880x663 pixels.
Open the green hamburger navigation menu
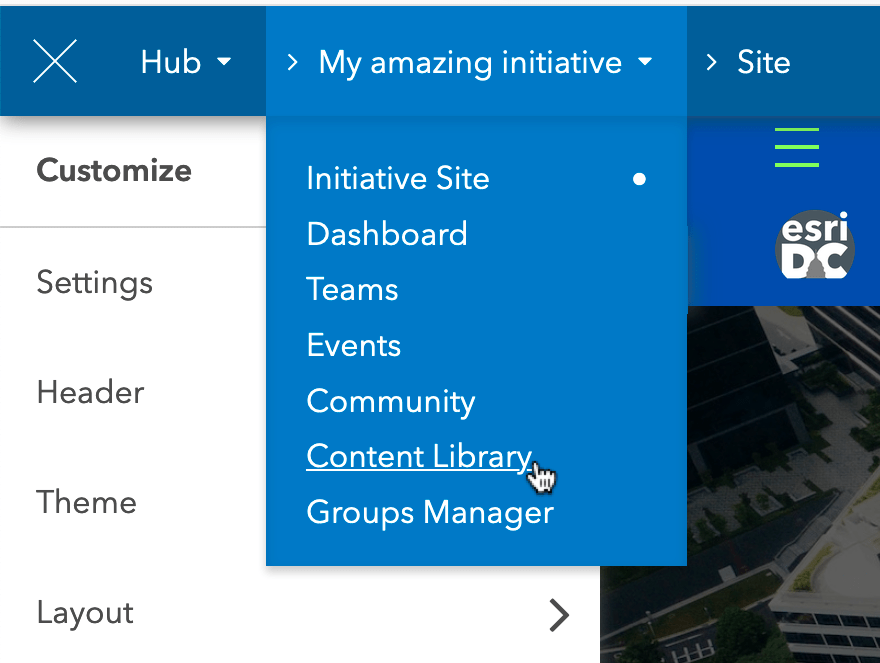tap(796, 147)
